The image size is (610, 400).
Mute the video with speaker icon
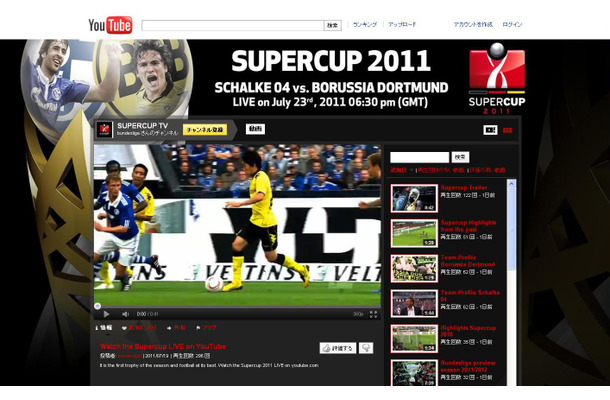[125, 314]
